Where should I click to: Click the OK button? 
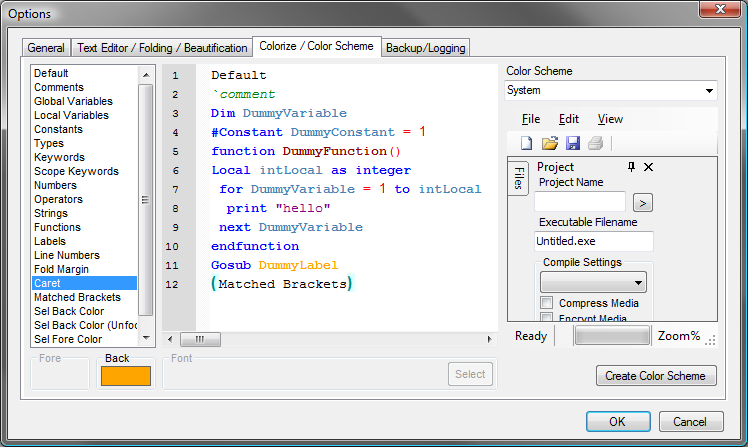tap(618, 422)
